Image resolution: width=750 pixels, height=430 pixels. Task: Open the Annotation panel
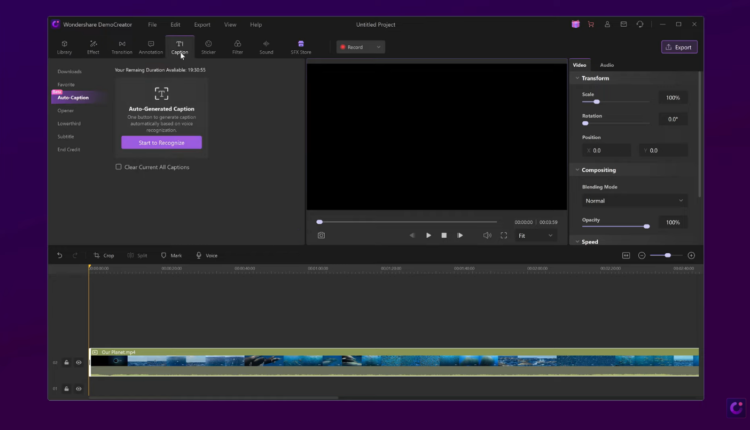coord(151,47)
